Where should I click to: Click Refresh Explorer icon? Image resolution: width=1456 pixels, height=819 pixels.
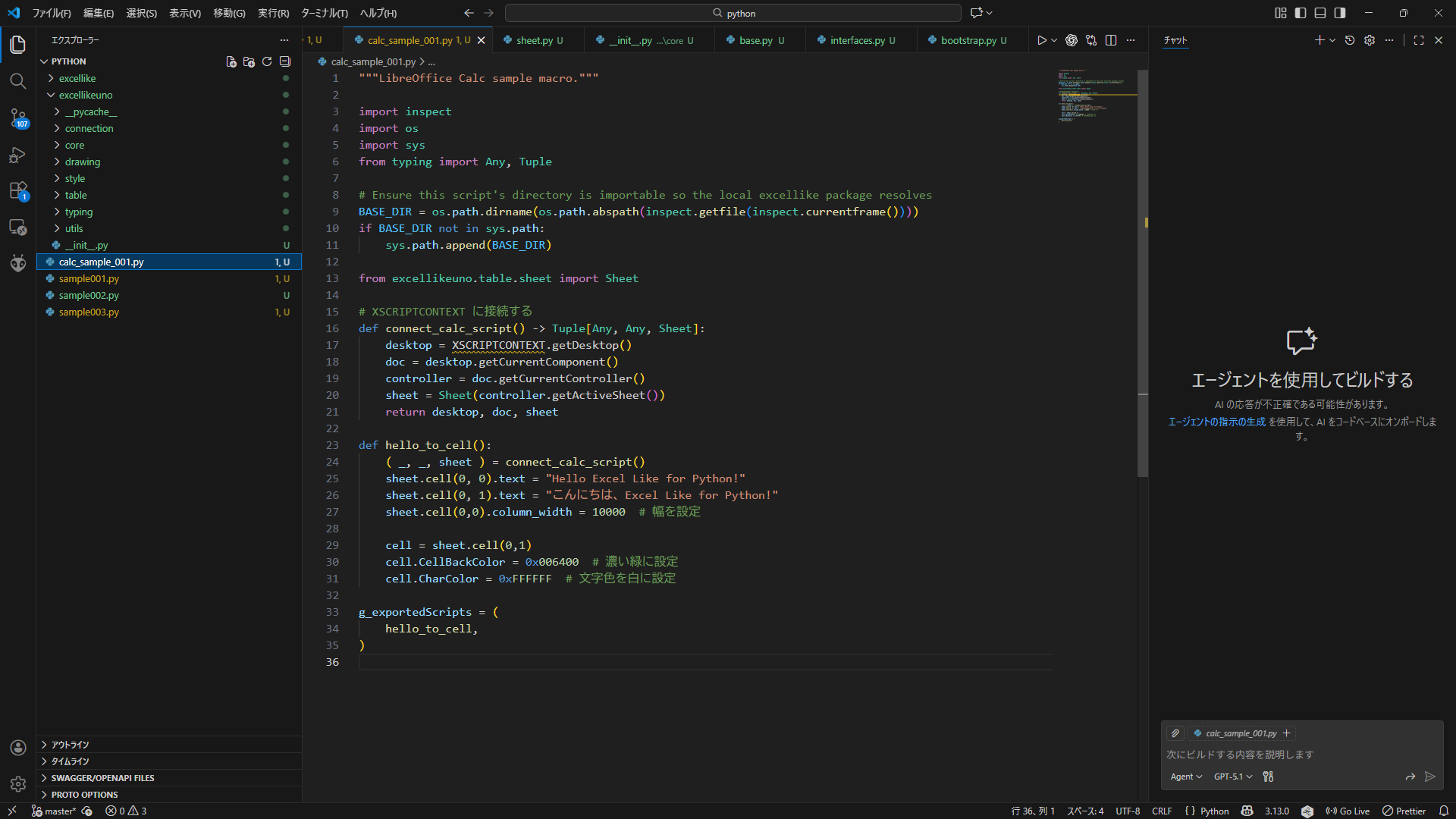pyautogui.click(x=267, y=61)
